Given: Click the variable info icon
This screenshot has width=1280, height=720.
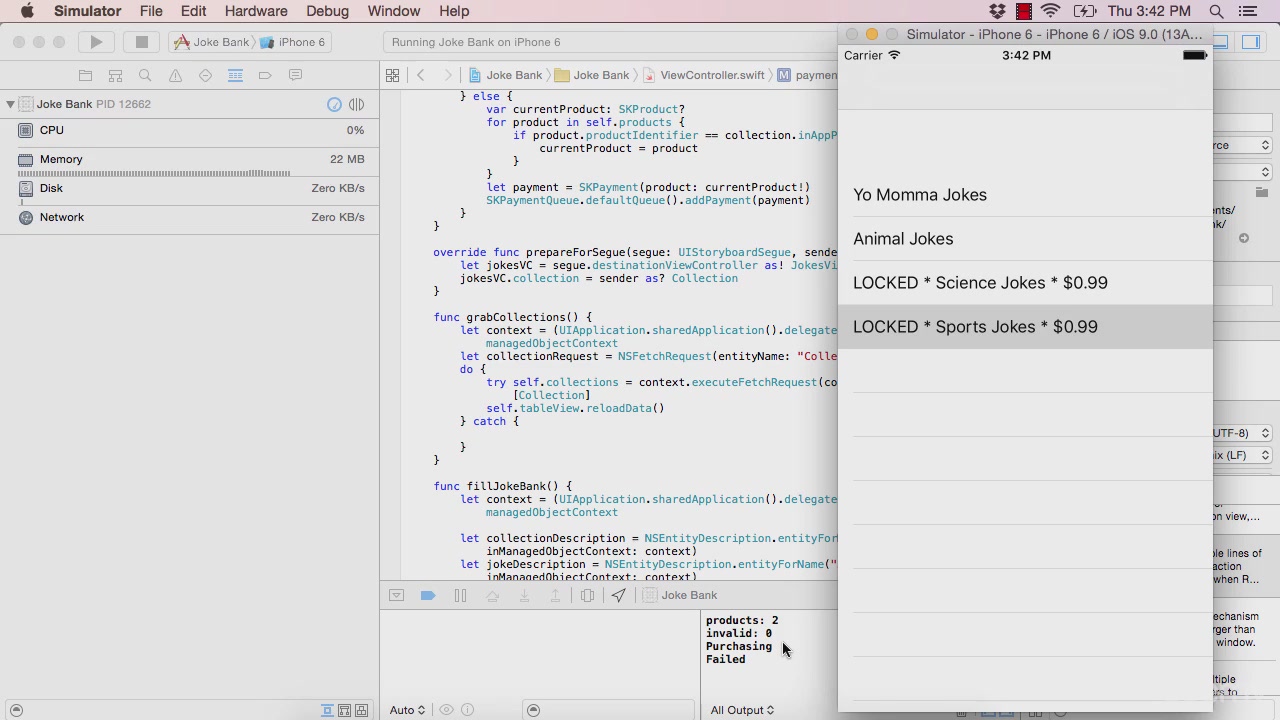Looking at the screenshot, I should point(467,710).
